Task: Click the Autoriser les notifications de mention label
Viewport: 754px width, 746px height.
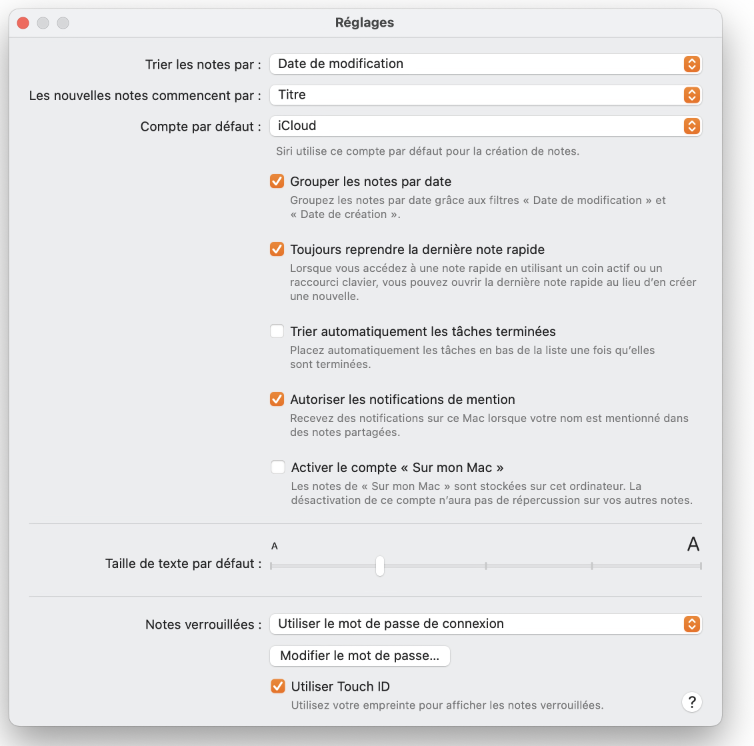Action: click(x=402, y=399)
